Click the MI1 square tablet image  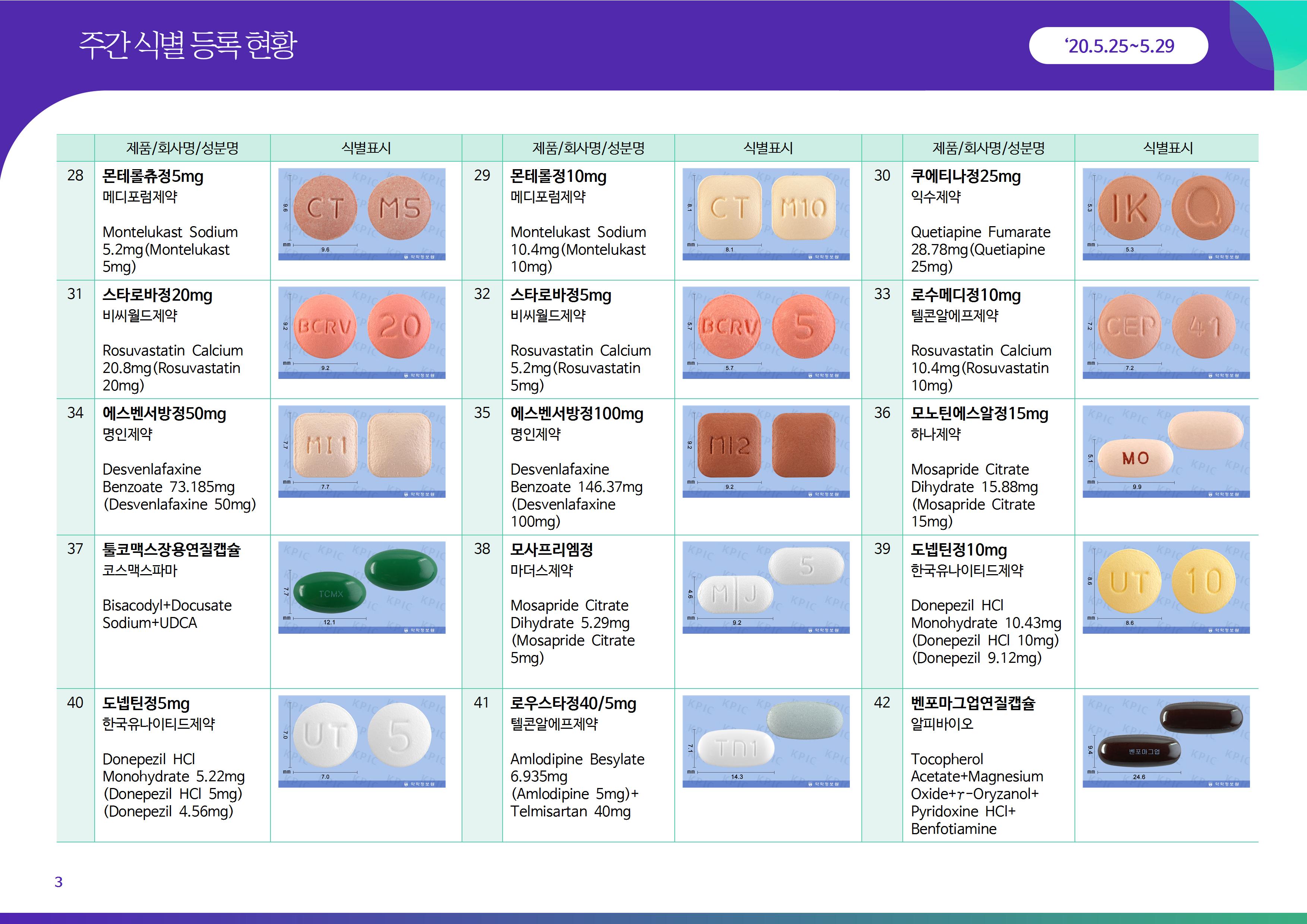pos(361,452)
